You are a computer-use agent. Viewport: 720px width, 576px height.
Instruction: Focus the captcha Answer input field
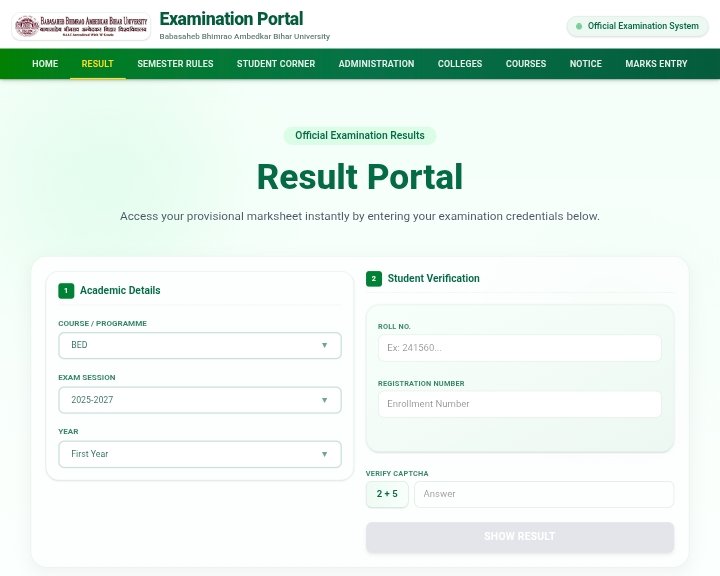(544, 494)
